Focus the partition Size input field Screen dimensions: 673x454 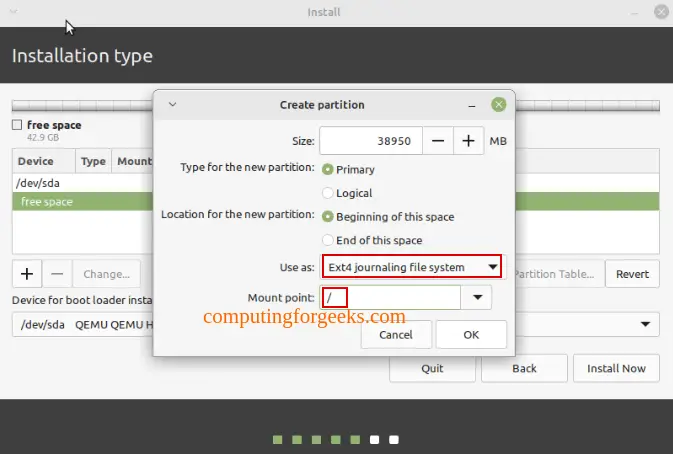tap(371, 141)
